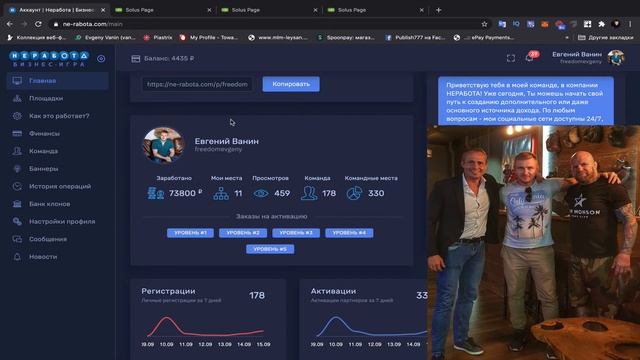Click the browser back arrow

[9, 24]
